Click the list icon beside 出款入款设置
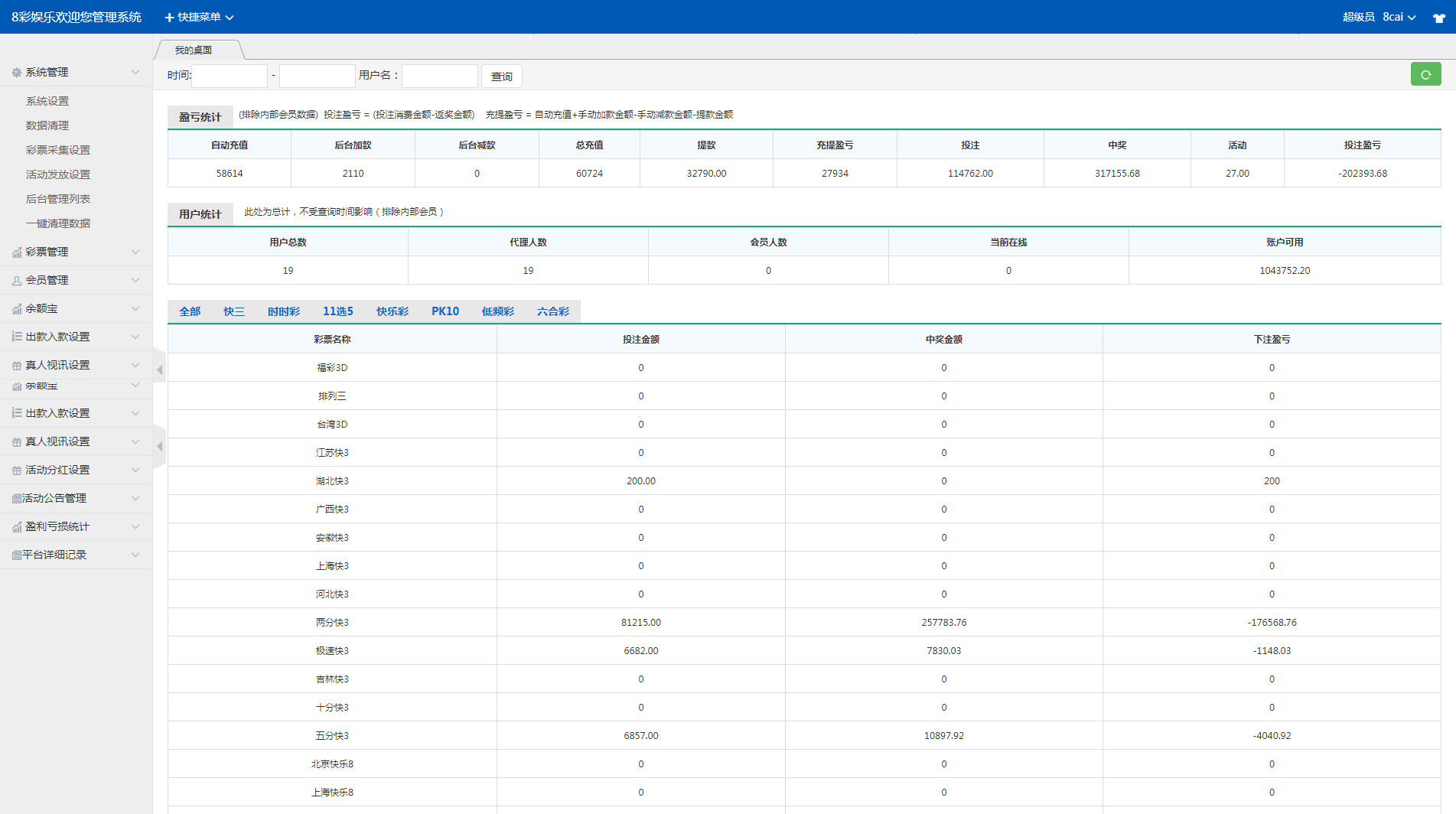Viewport: 1456px width, 814px height. (x=17, y=337)
